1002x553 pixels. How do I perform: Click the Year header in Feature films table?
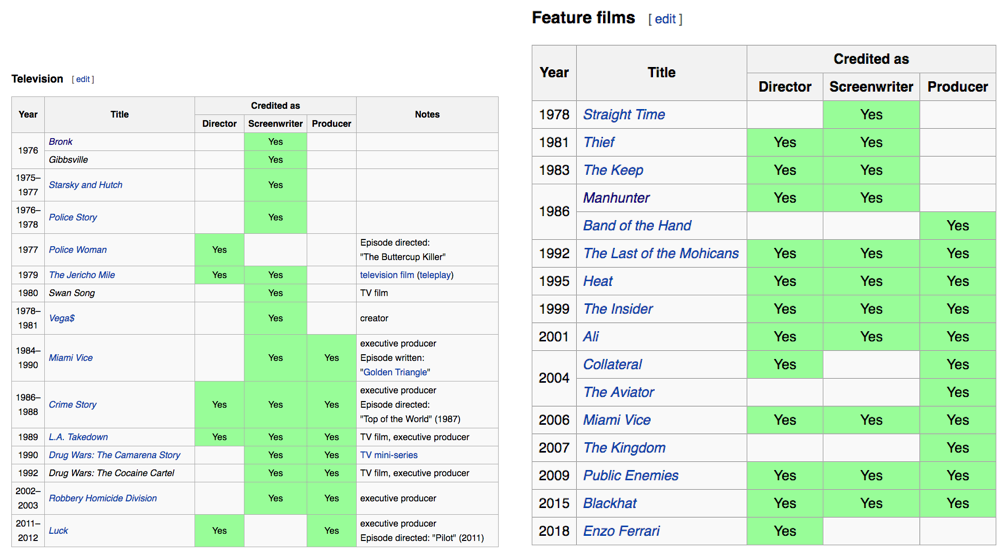[554, 73]
